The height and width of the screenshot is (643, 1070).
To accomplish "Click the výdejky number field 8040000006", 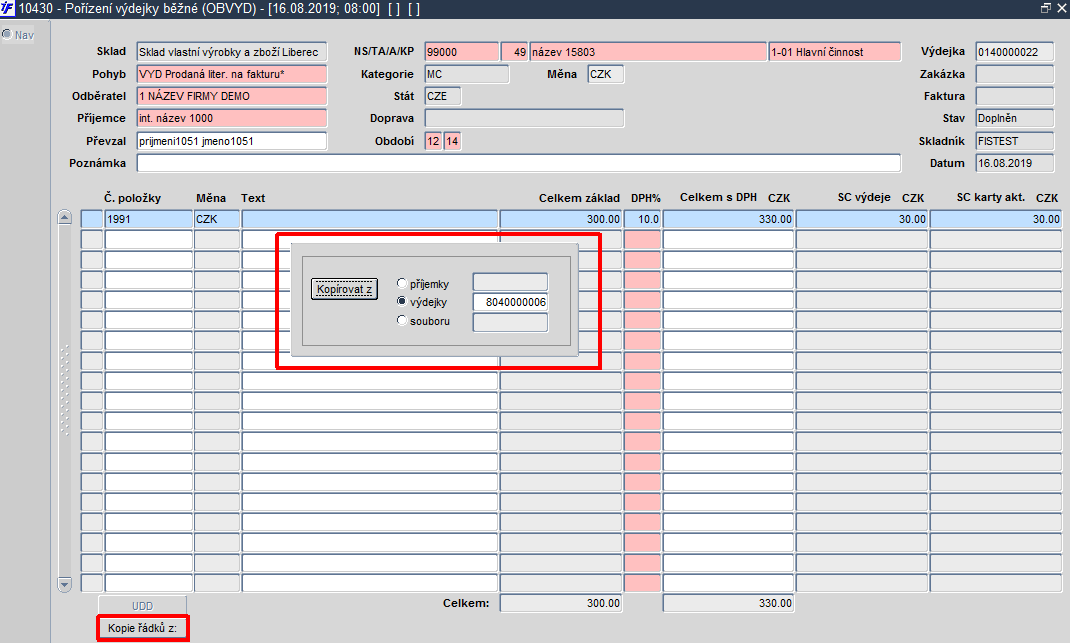I will coord(510,302).
